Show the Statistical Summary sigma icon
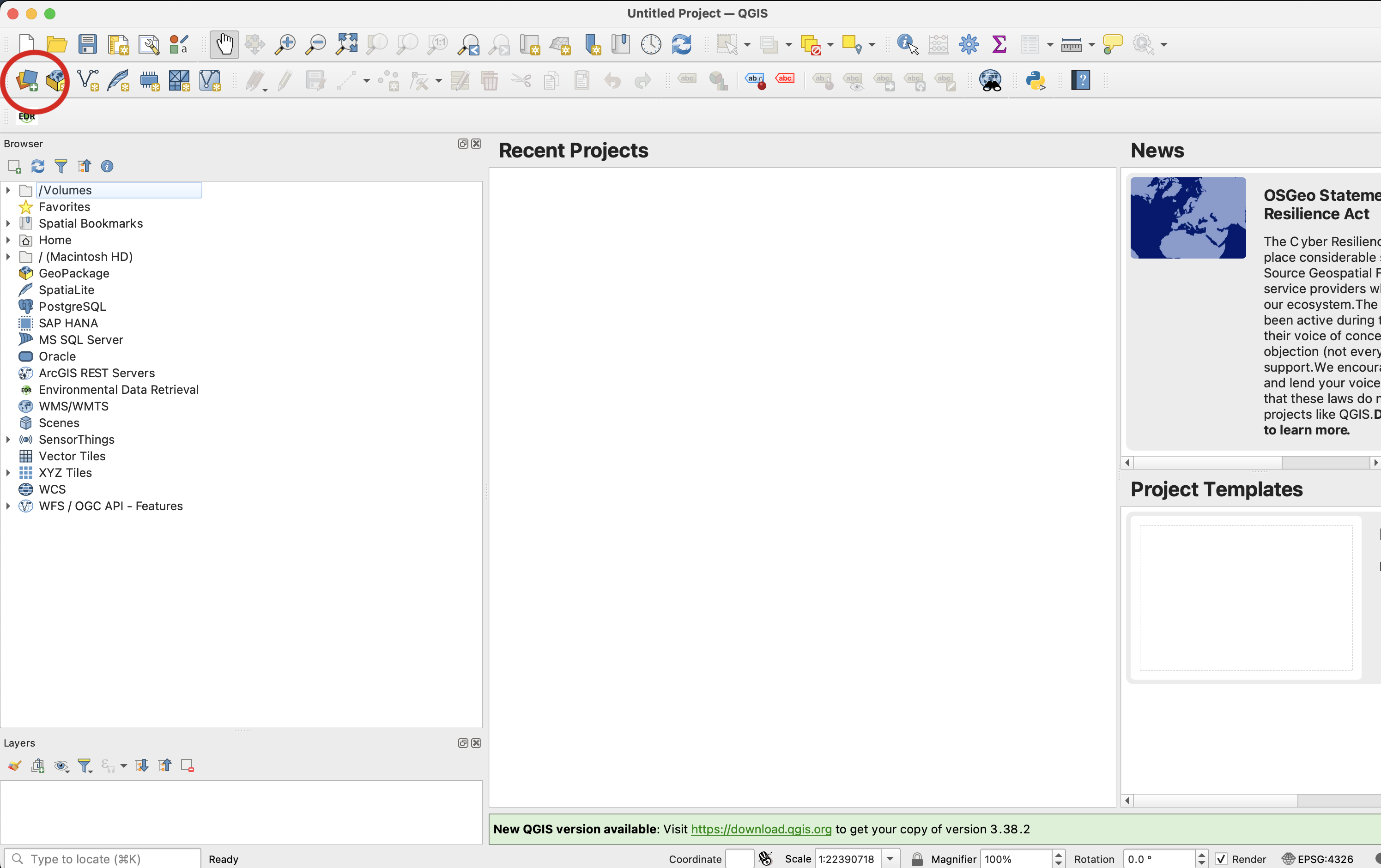 [x=999, y=44]
